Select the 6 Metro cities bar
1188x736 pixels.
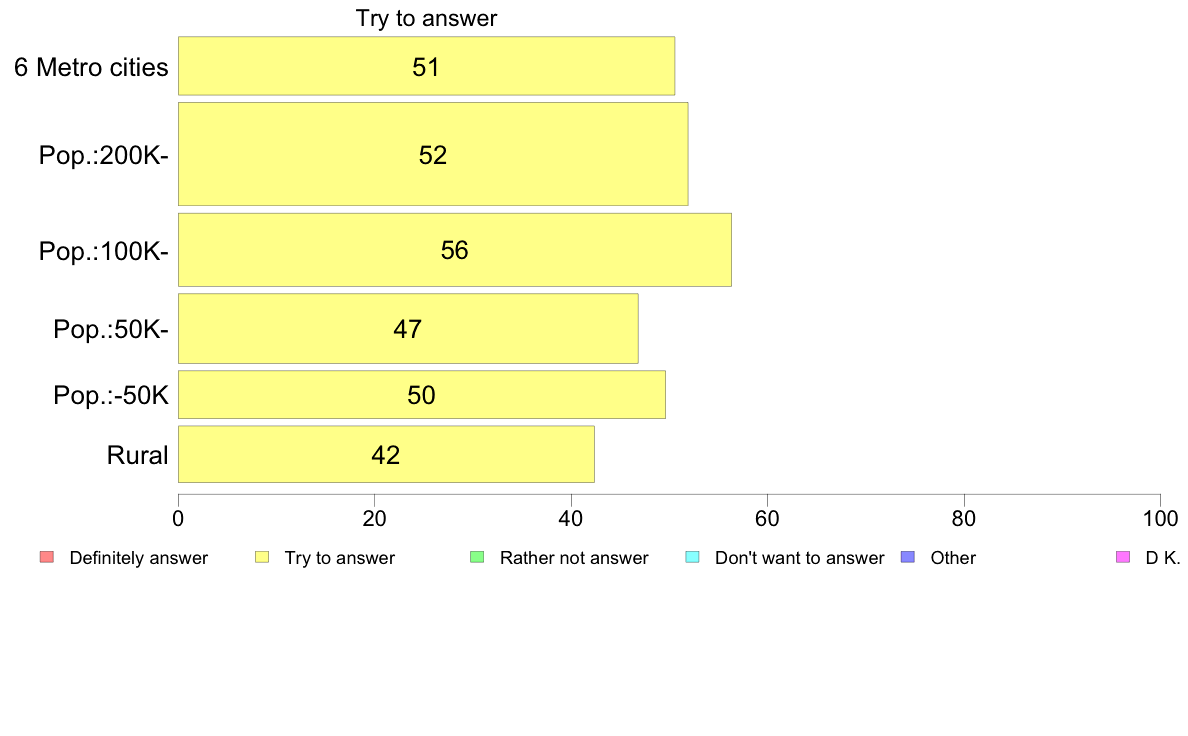point(427,66)
